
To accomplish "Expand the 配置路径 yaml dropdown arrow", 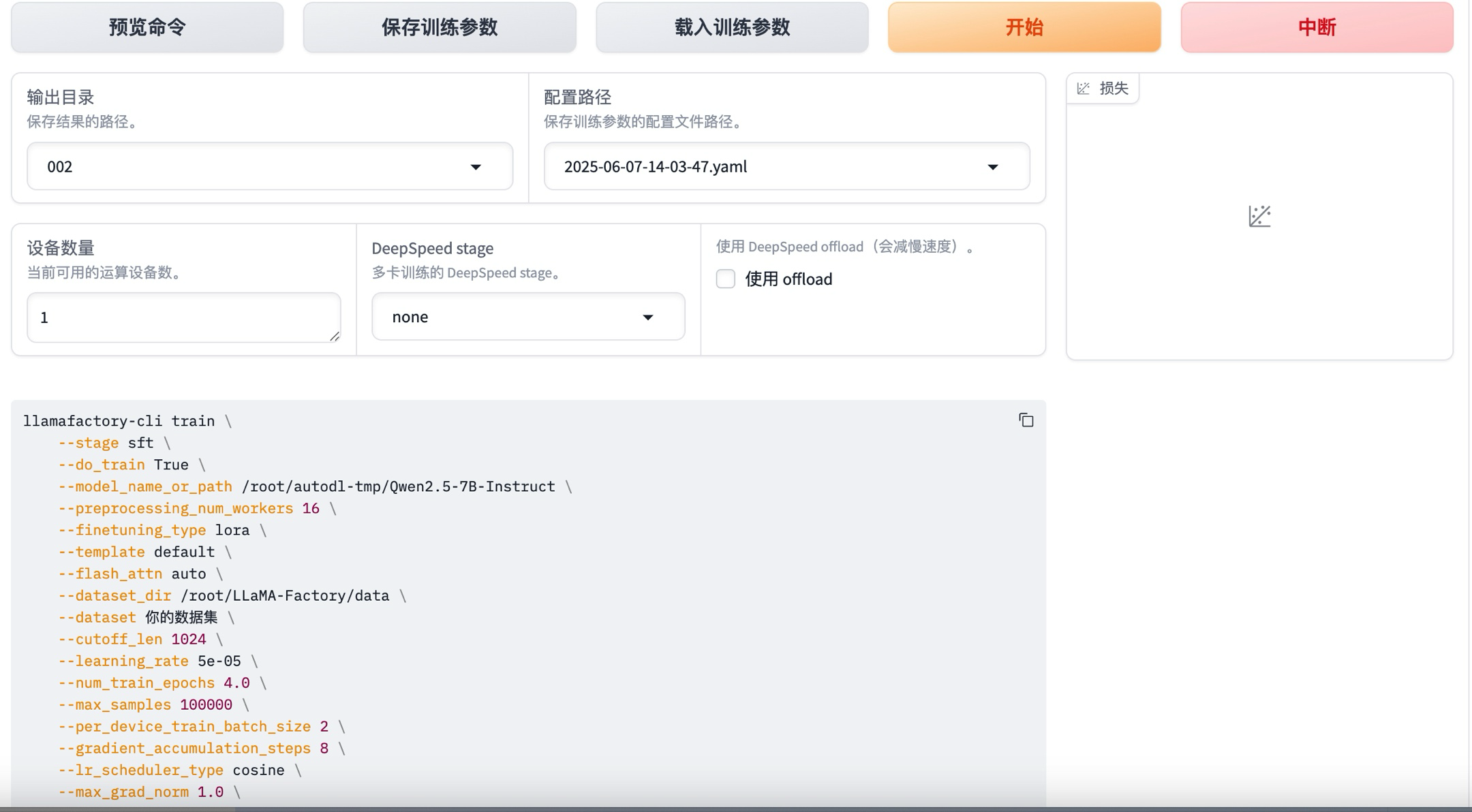I will coord(993,167).
